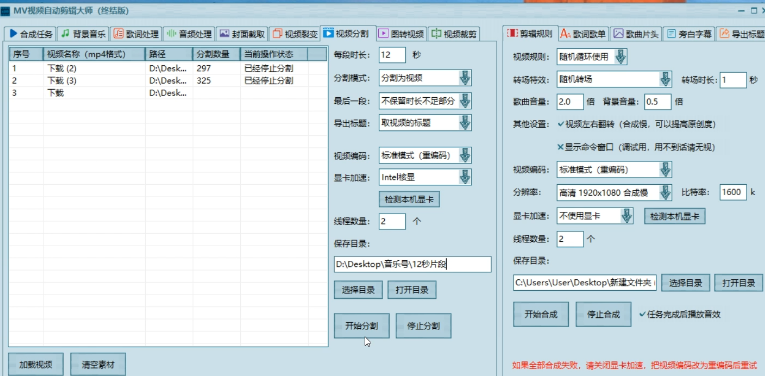Image resolution: width=765 pixels, height=376 pixels.
Task: Click the save path field C:\Users\User\Desktop\新建文件夹
Action: click(585, 282)
